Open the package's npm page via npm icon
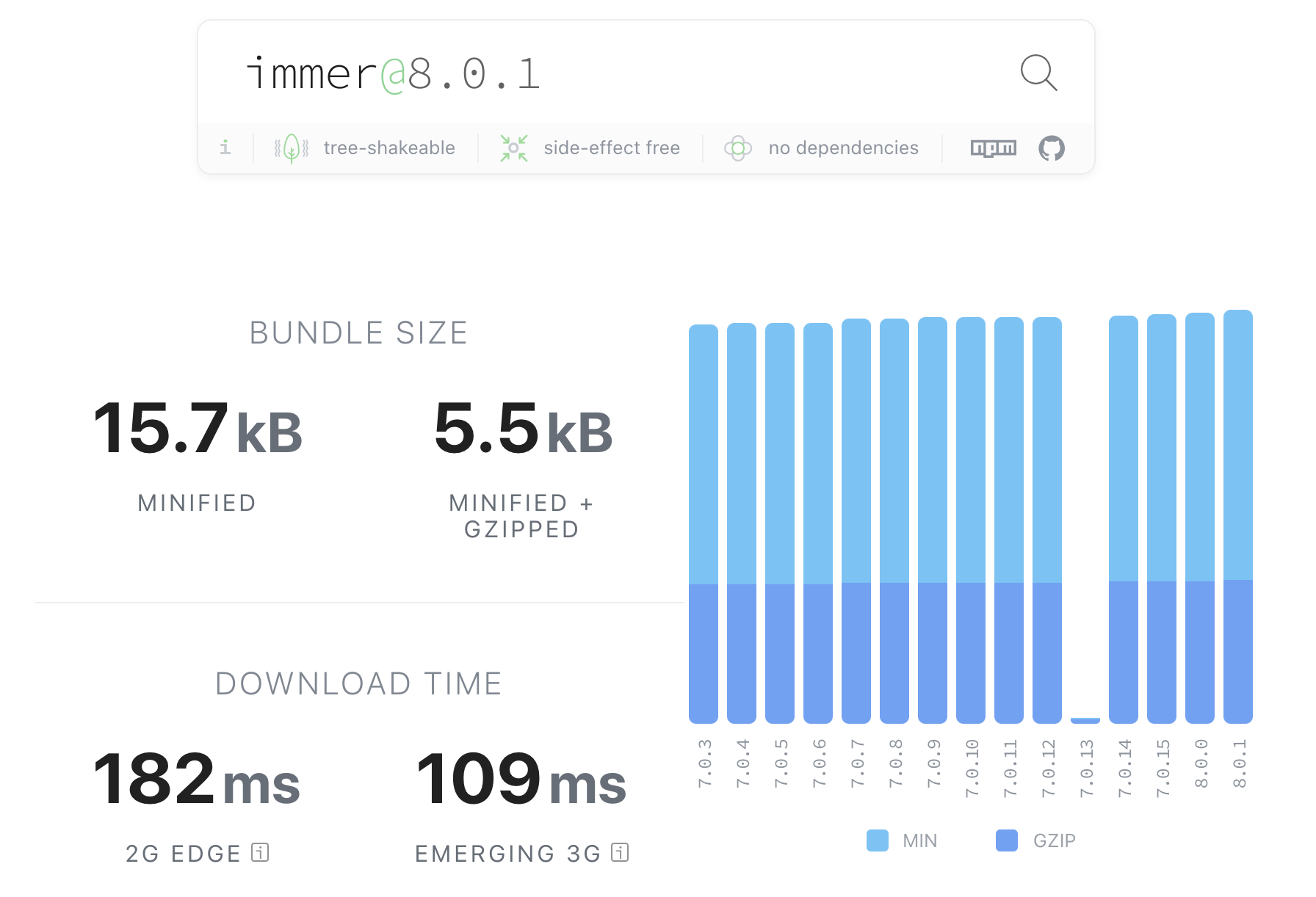1316x897 pixels. [x=993, y=148]
